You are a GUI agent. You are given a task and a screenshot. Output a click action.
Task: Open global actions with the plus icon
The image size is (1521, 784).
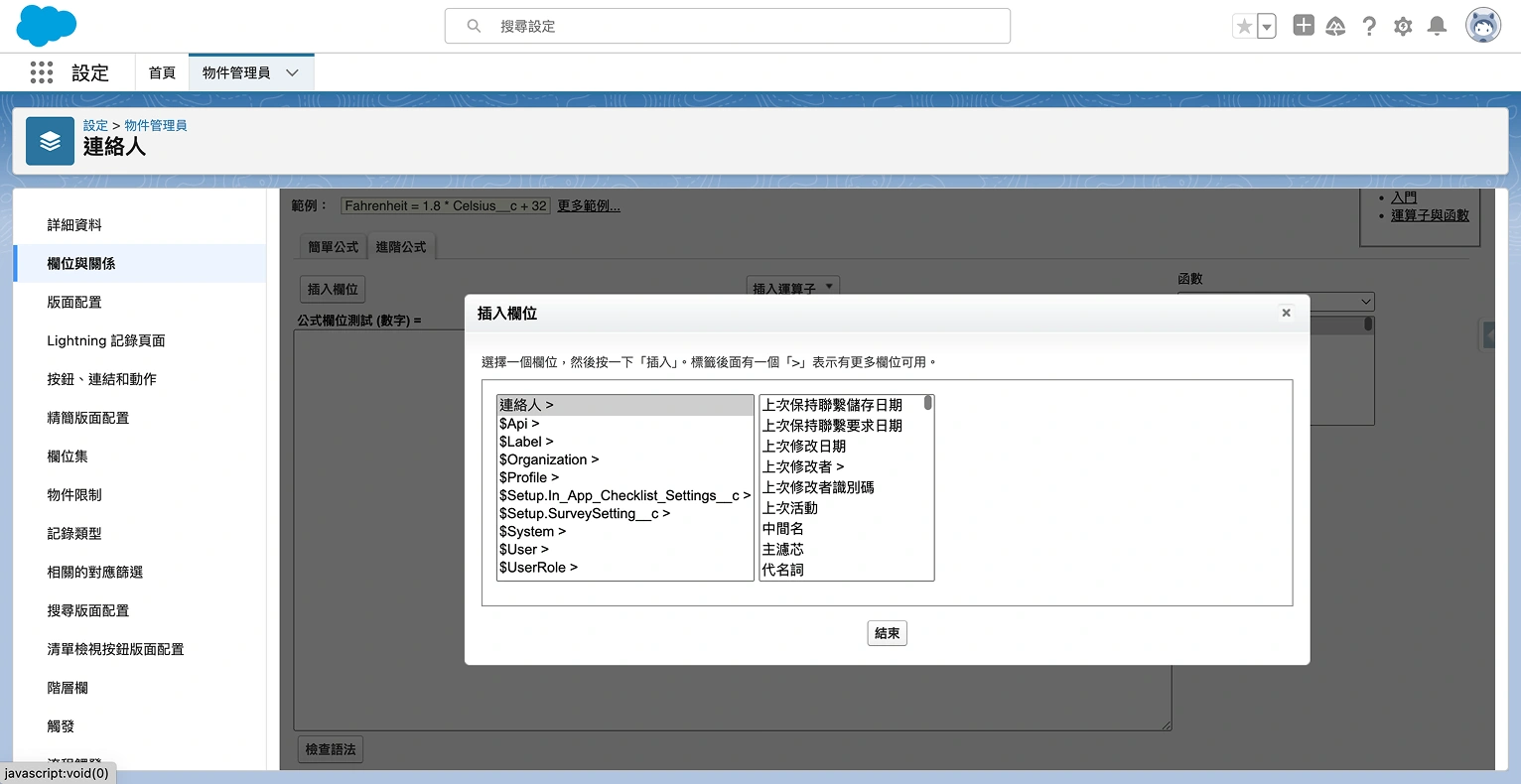click(1303, 25)
